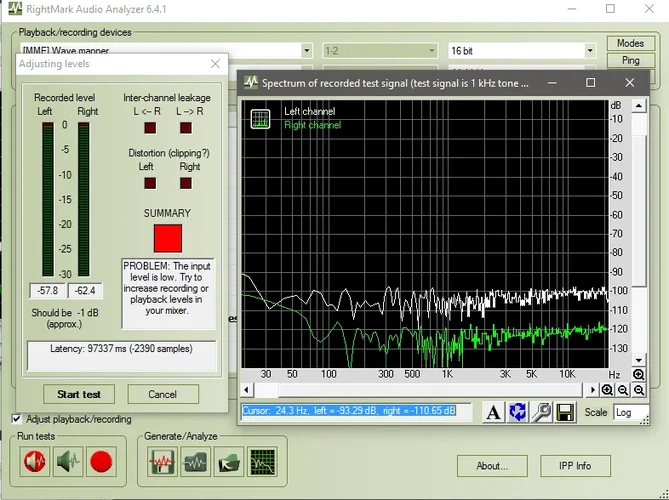
Task: Click the red SUMMARY indicator square
Action: 167,238
